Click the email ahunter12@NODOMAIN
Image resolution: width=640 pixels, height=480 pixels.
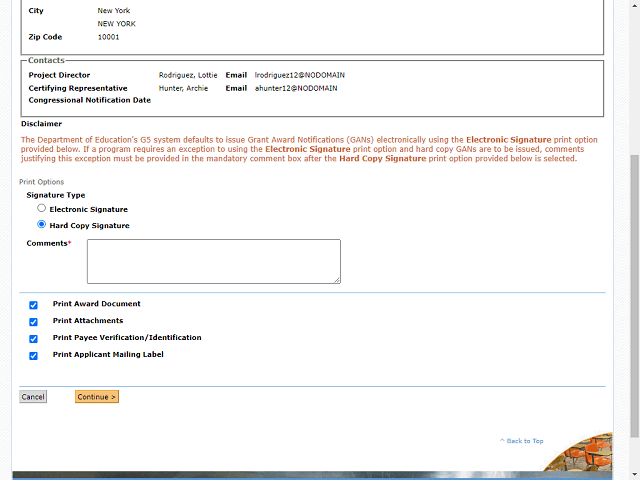click(x=296, y=88)
